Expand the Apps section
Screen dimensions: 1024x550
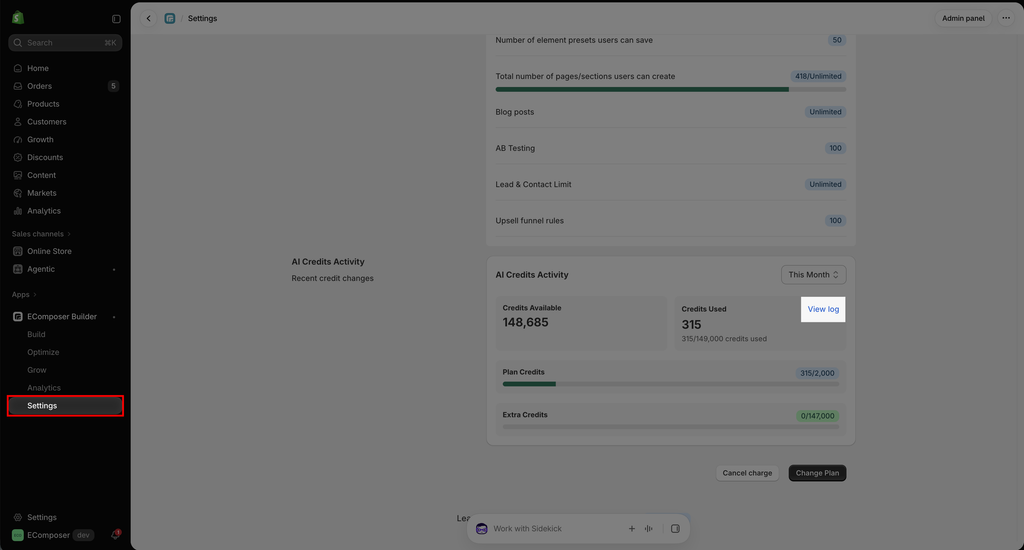pos(24,295)
